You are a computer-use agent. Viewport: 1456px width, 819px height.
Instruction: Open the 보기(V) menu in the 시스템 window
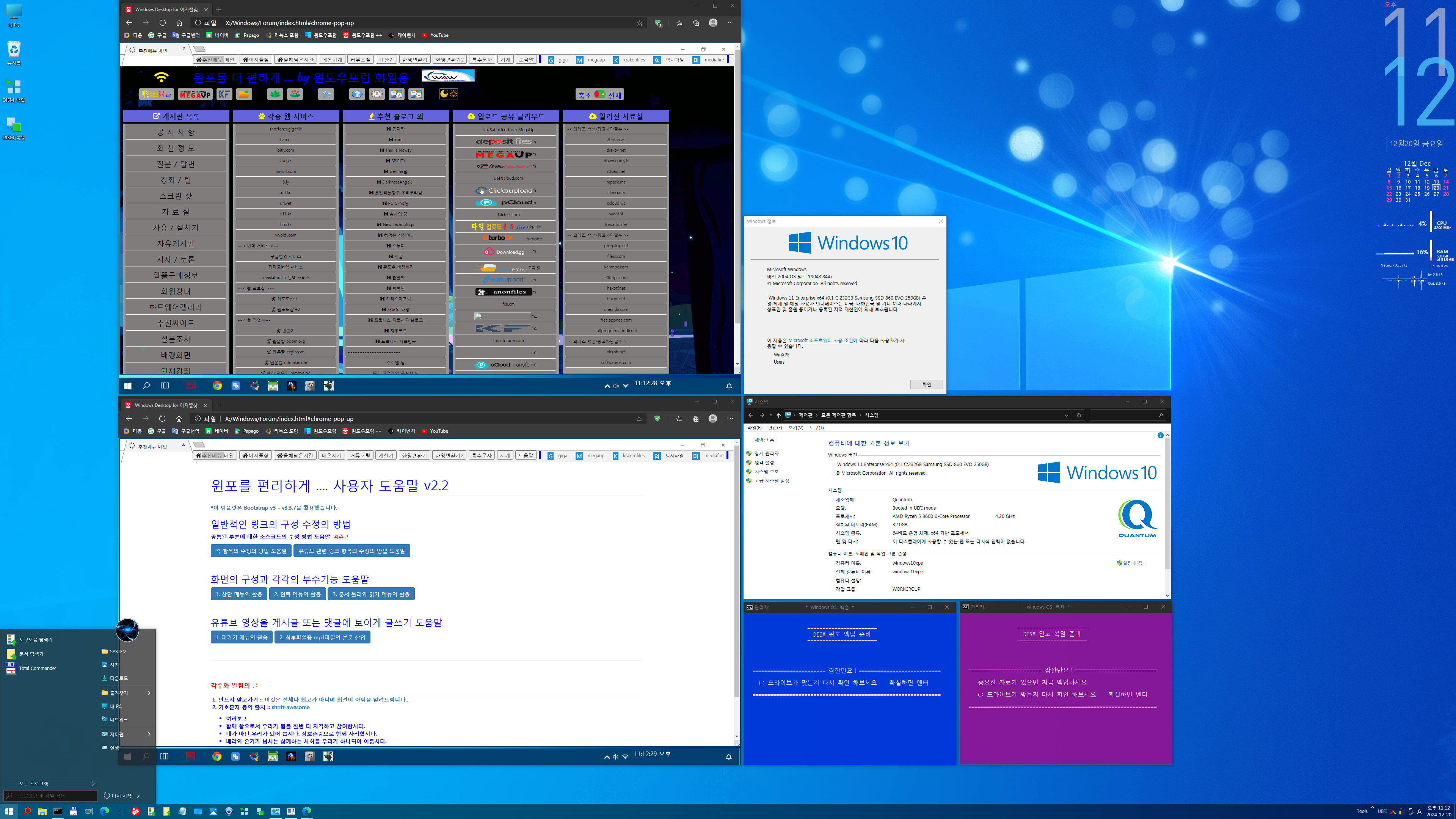click(795, 428)
